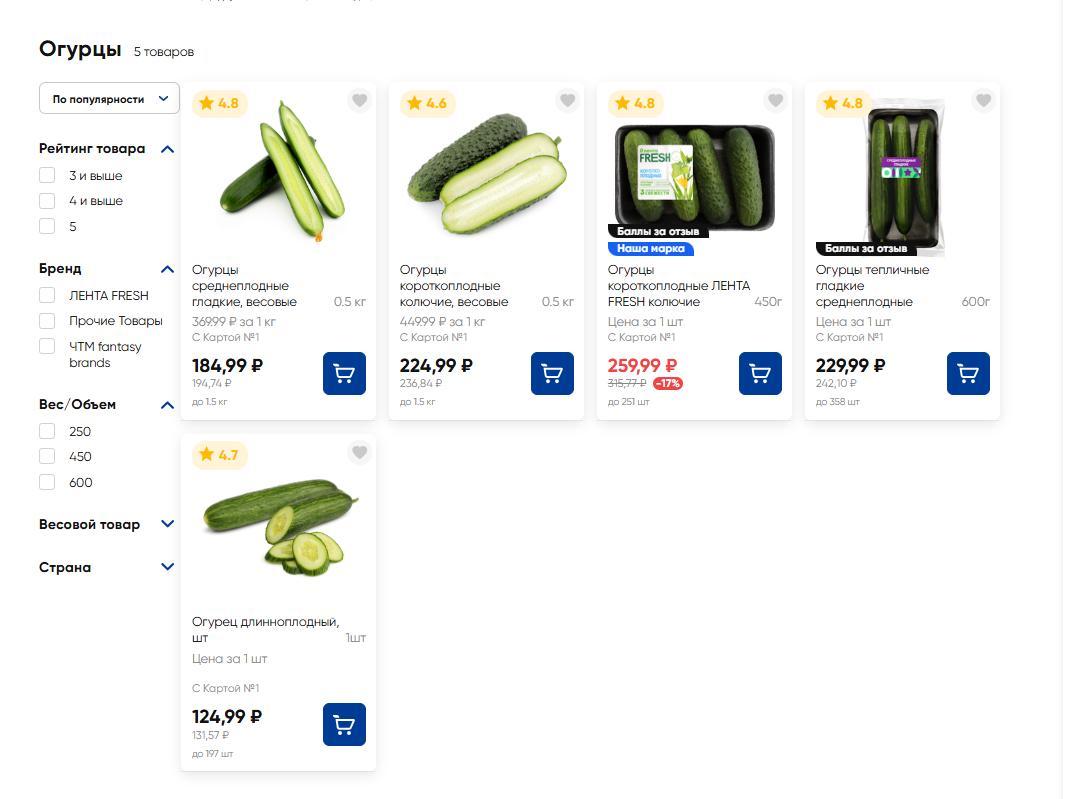Add короткоплодные колючие весовые cucumbers to cart

click(x=552, y=374)
